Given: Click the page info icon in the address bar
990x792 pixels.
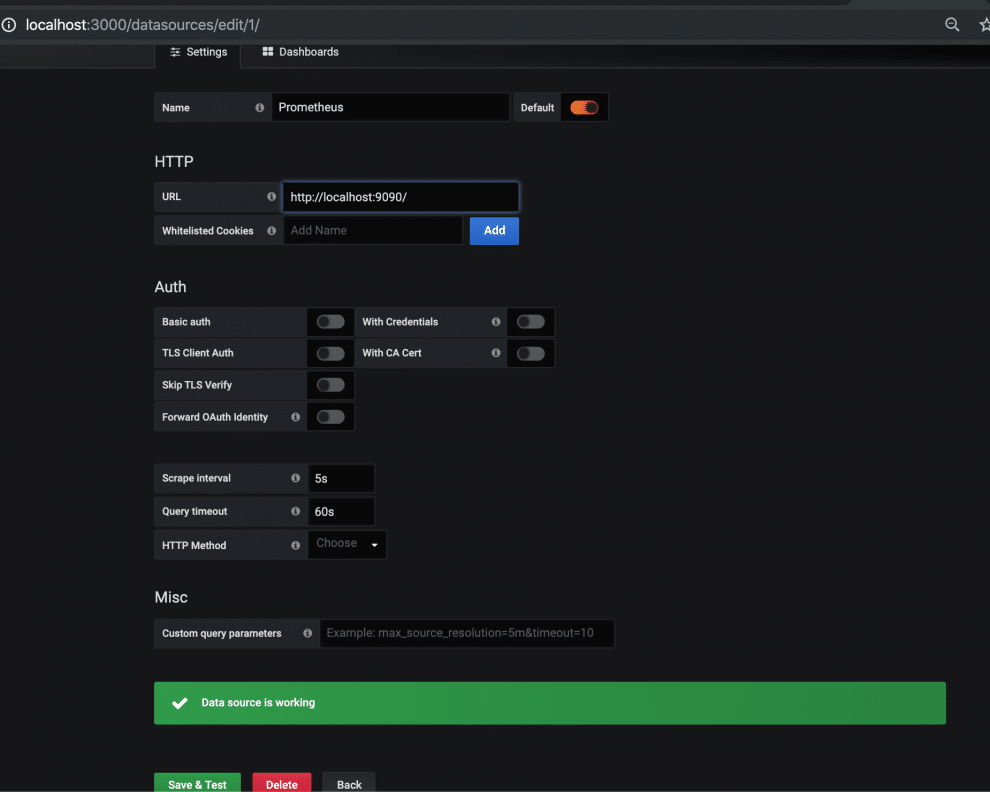Looking at the screenshot, I should click(10, 24).
